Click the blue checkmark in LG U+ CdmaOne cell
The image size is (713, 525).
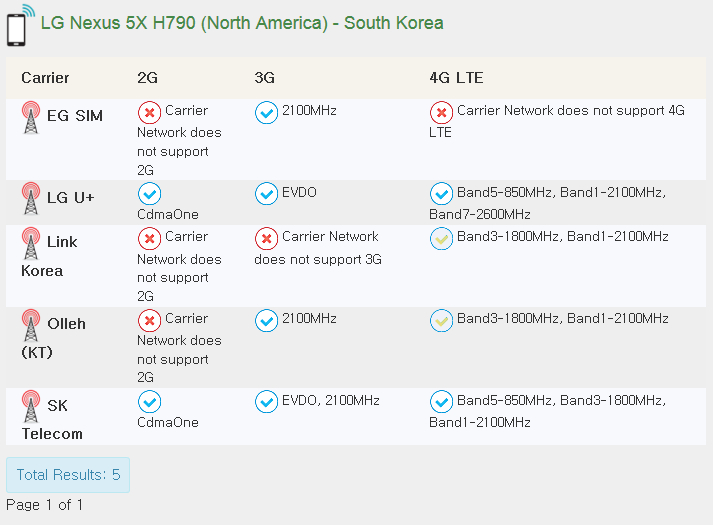pos(149,193)
